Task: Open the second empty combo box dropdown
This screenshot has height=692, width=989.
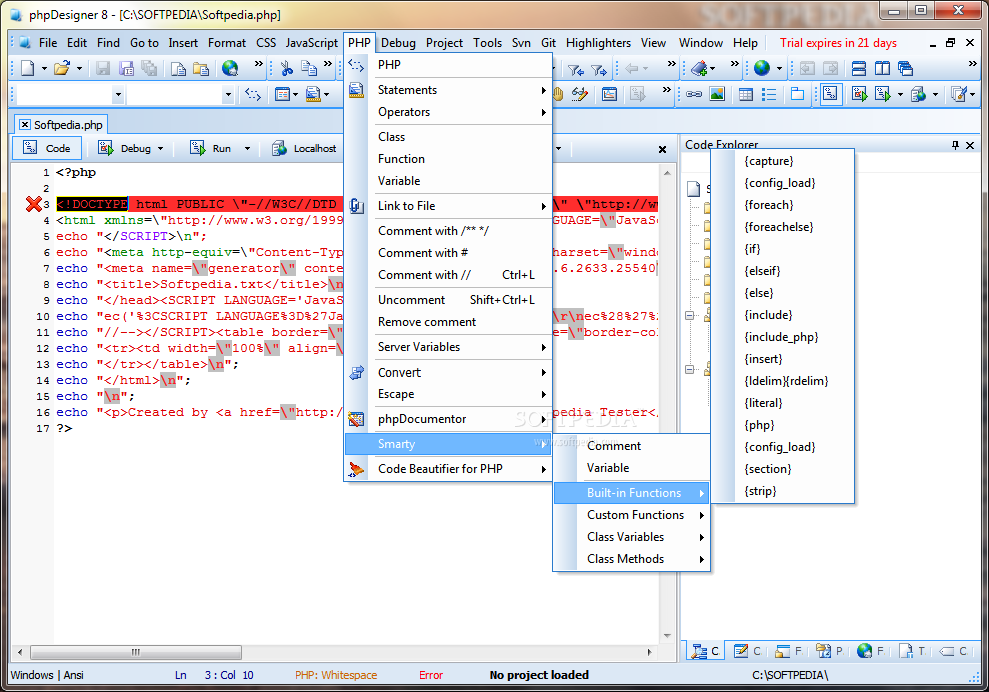Action: click(x=228, y=95)
